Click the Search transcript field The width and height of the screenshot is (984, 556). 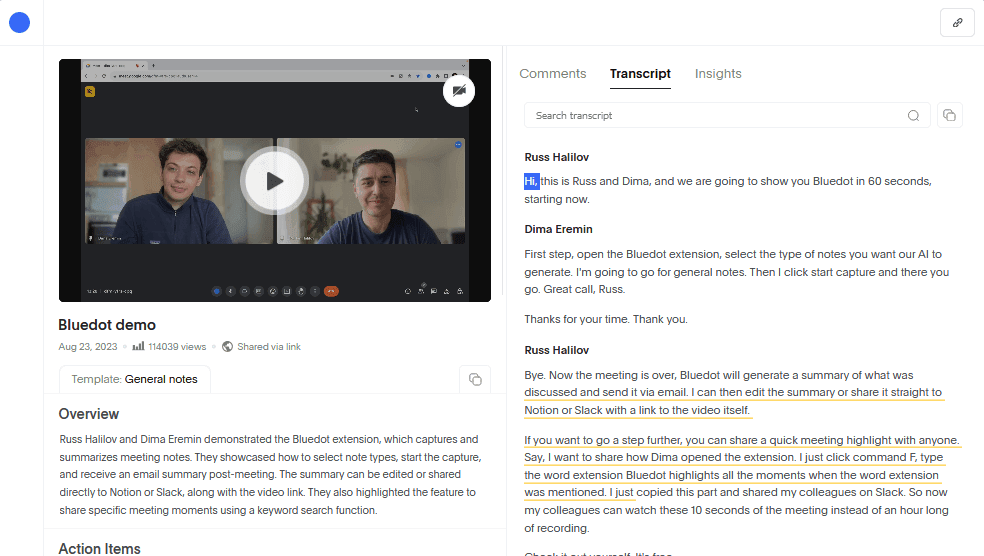coord(727,115)
